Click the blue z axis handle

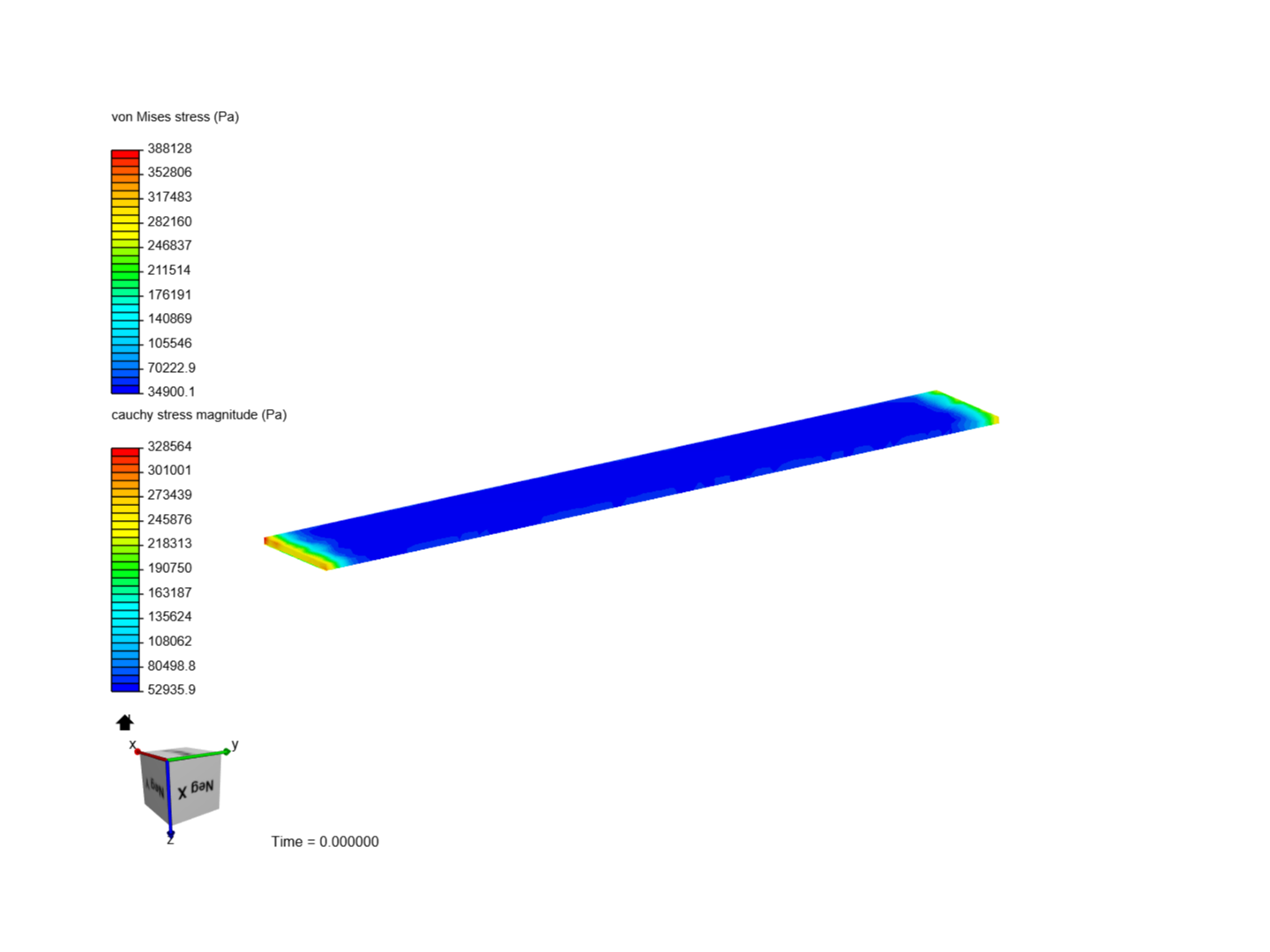coord(170,833)
